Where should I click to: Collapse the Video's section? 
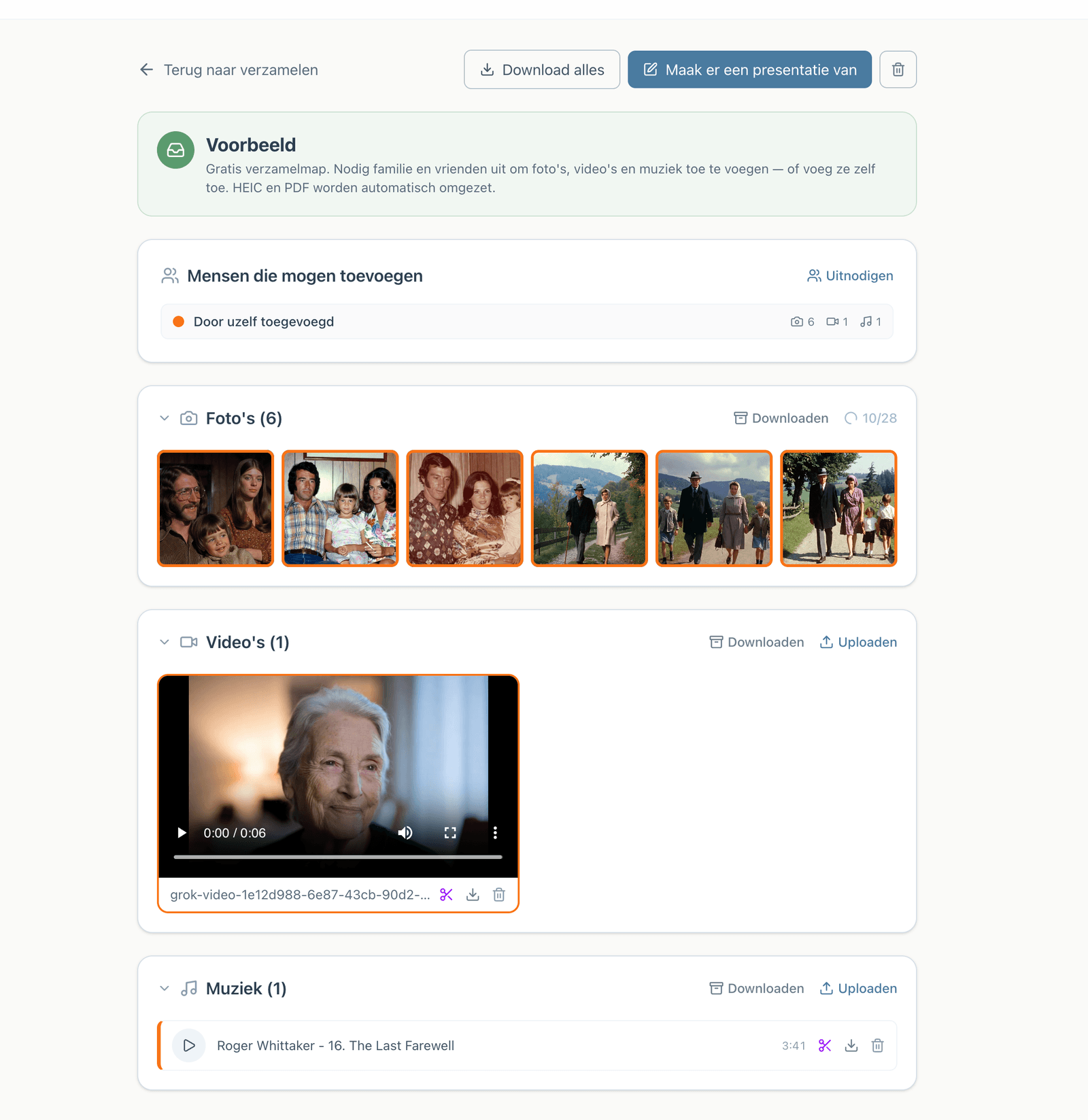[165, 642]
